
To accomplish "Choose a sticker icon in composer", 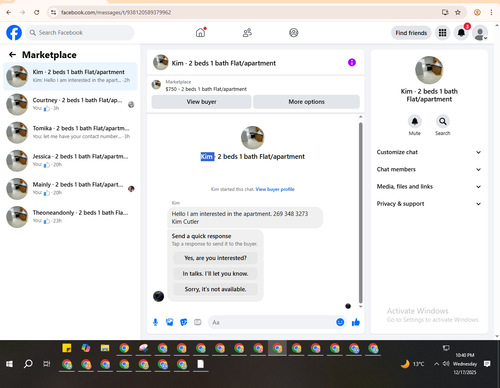I will [184, 322].
